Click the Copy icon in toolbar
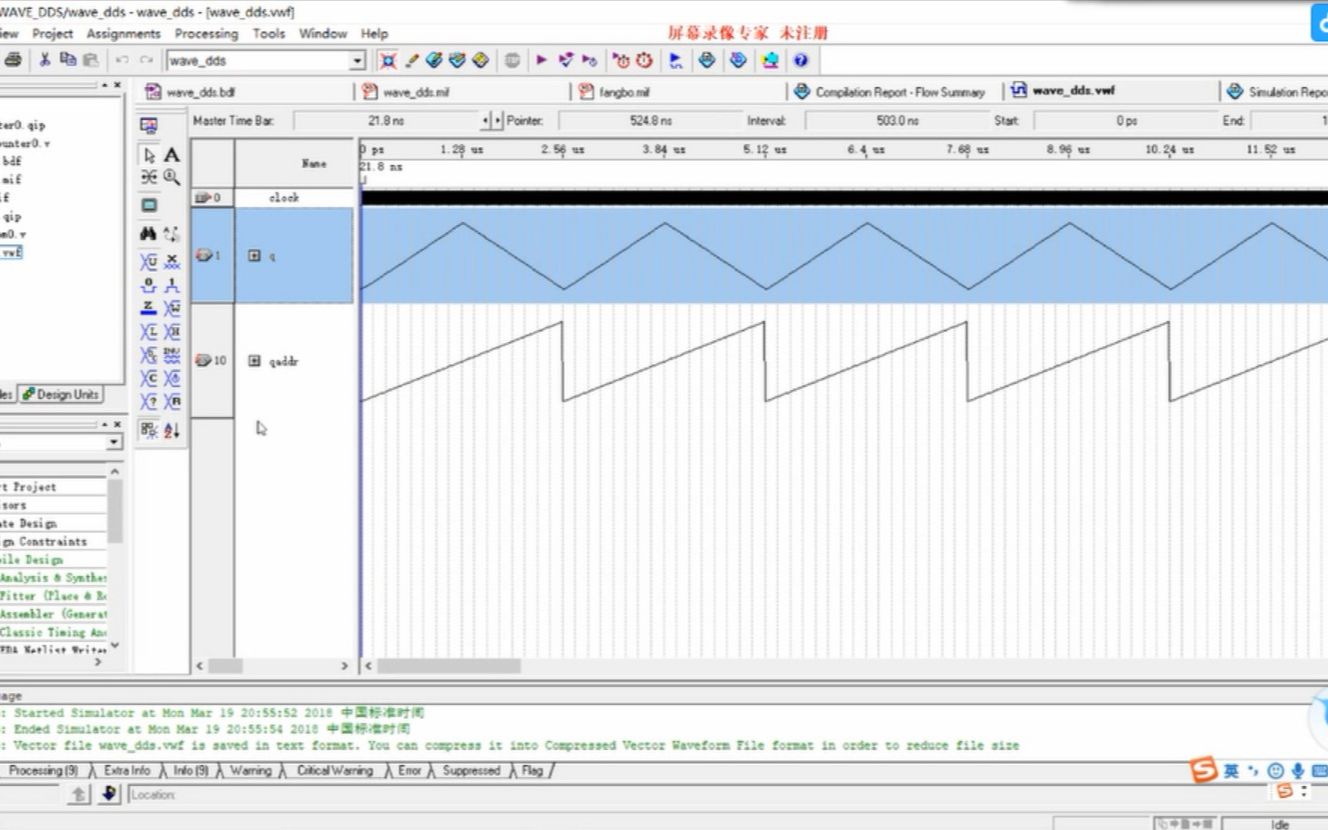The width and height of the screenshot is (1328, 830). (68, 60)
